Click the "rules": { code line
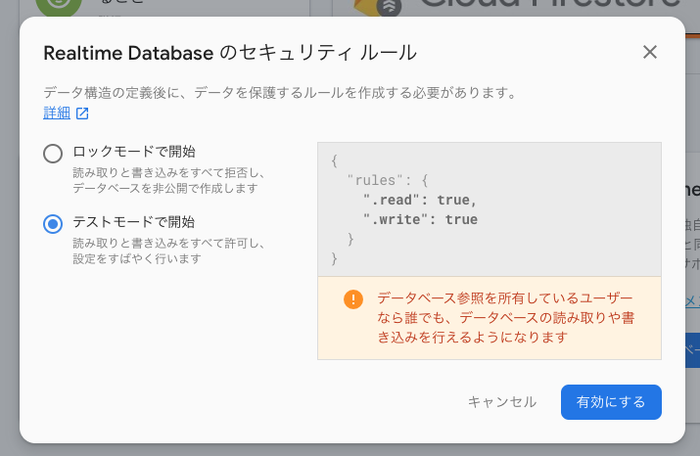The width and height of the screenshot is (700, 456). tap(388, 180)
